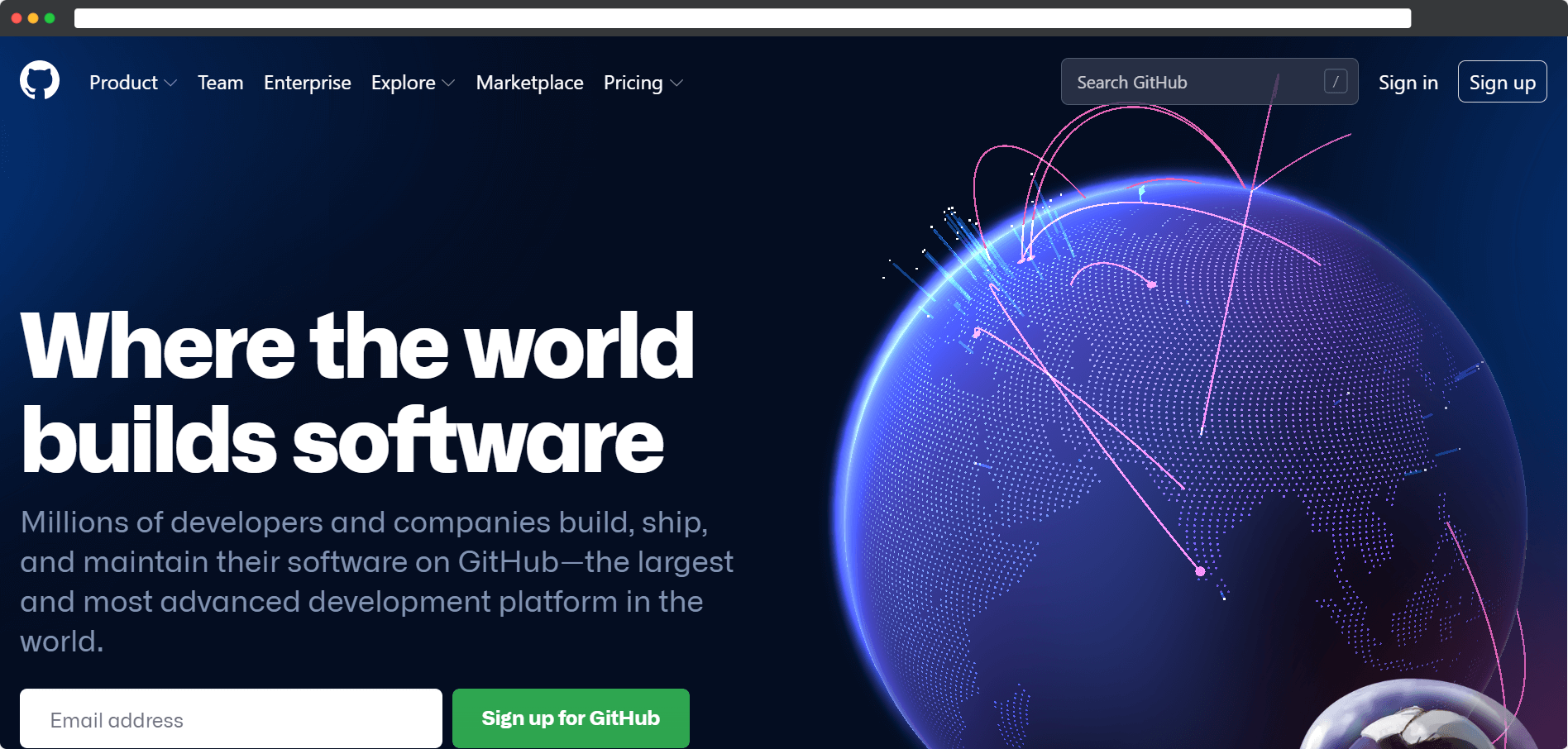Click the Email address input field
1568x749 pixels.
coord(232,718)
